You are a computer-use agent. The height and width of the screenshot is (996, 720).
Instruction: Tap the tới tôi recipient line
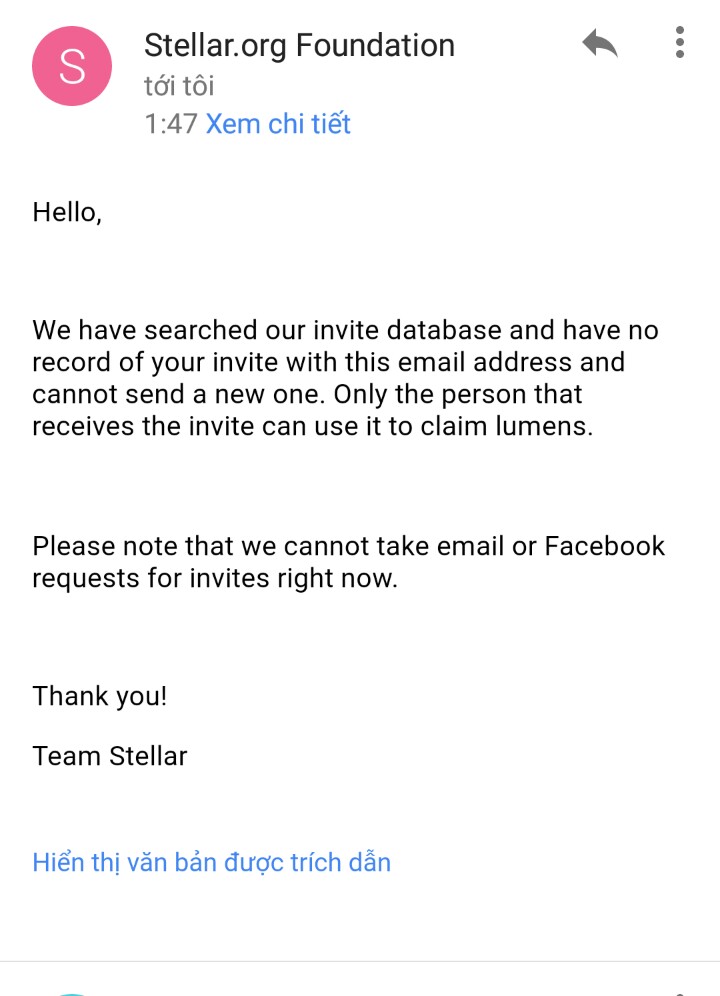[179, 86]
